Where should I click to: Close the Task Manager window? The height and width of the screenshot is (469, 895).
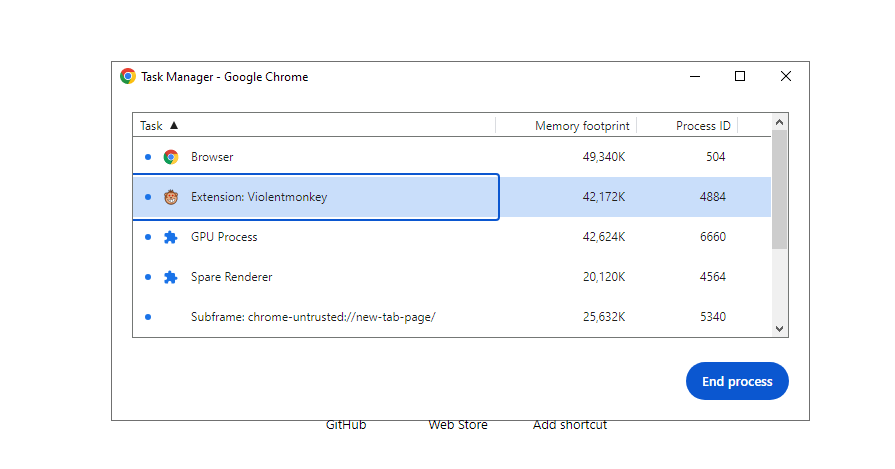[786, 76]
